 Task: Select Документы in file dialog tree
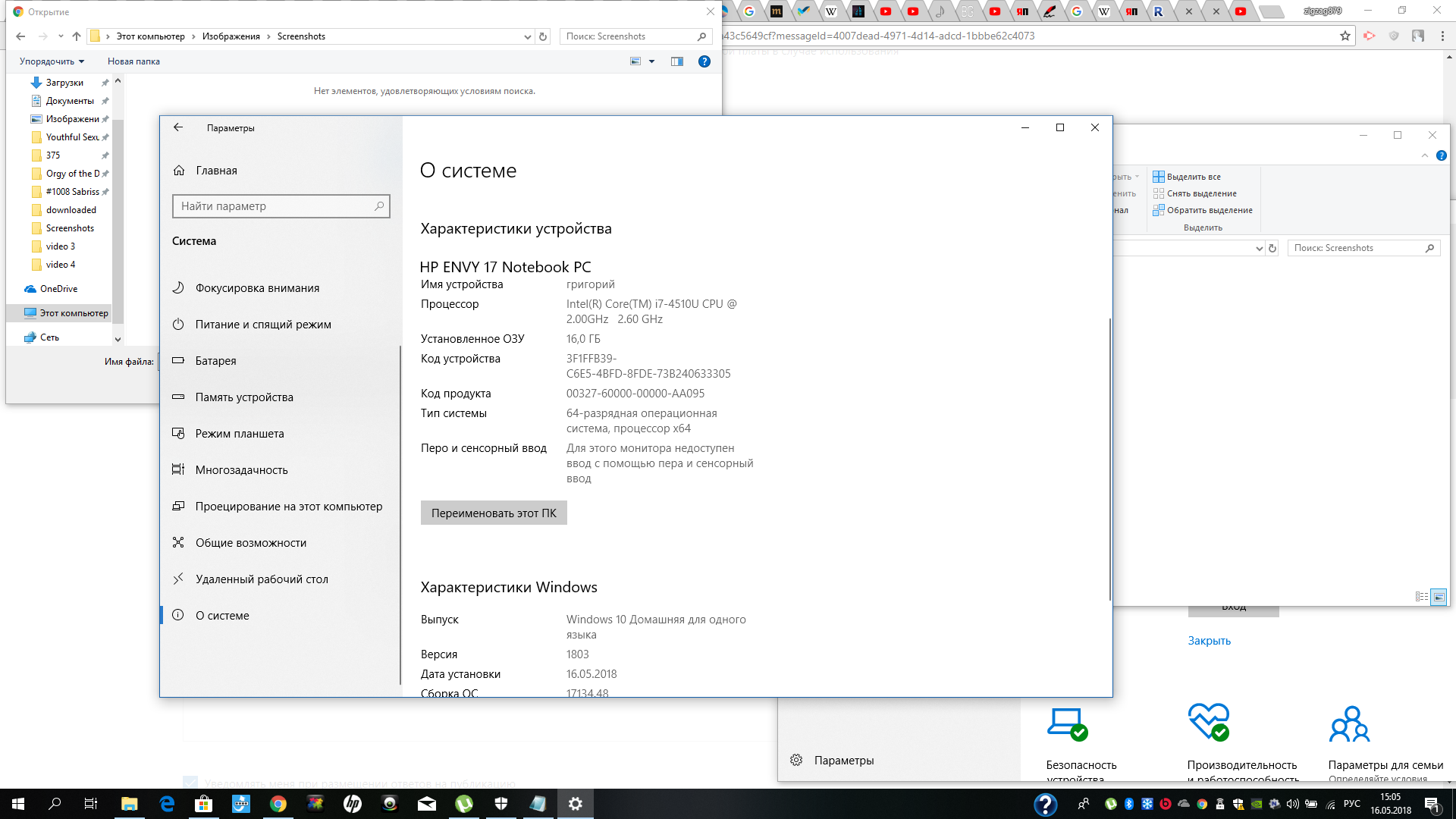coord(68,101)
